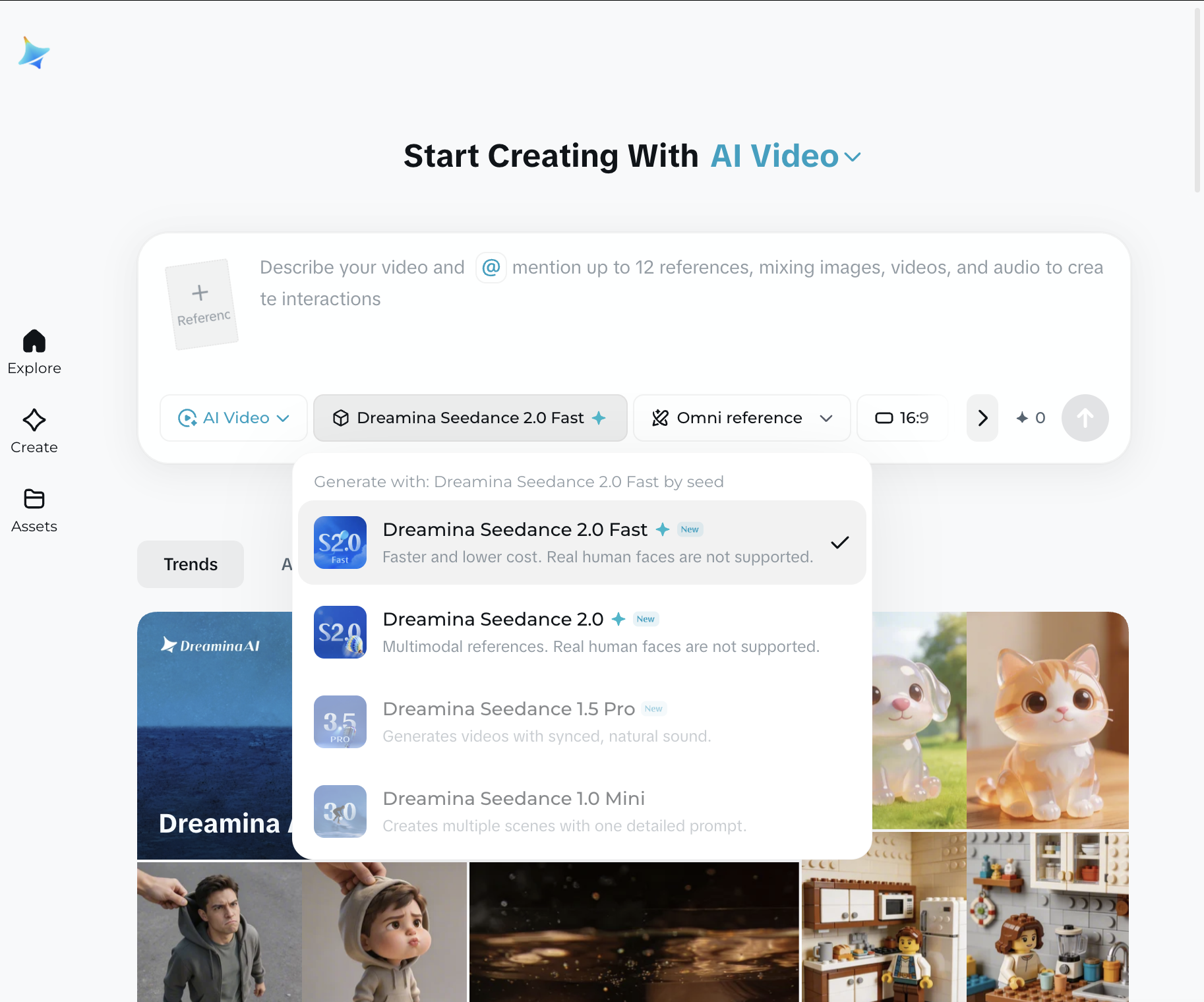Open the 16:9 aspect ratio selector
1204x1002 pixels.
(x=902, y=418)
